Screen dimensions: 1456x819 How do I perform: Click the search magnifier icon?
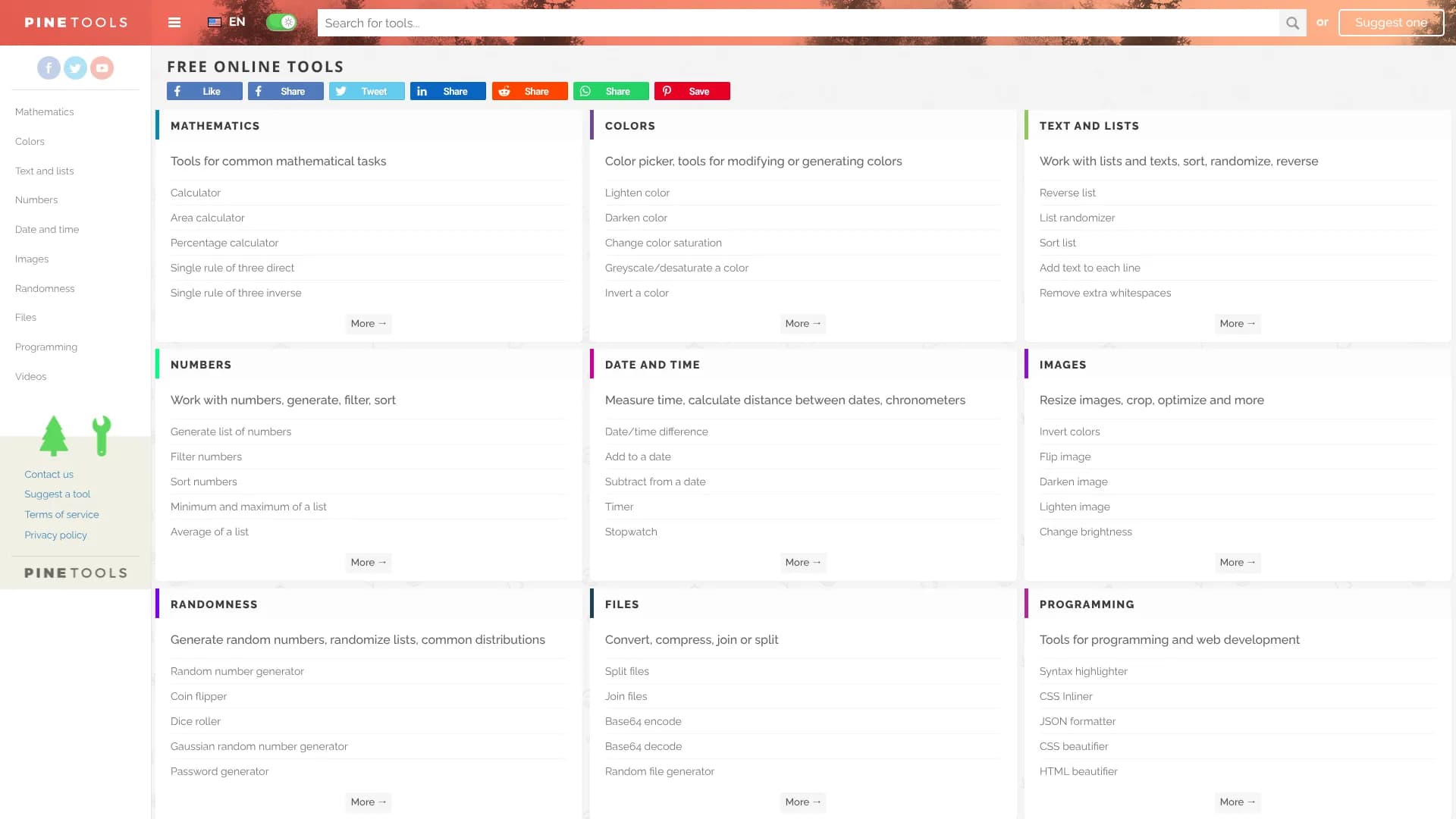pyautogui.click(x=1292, y=23)
